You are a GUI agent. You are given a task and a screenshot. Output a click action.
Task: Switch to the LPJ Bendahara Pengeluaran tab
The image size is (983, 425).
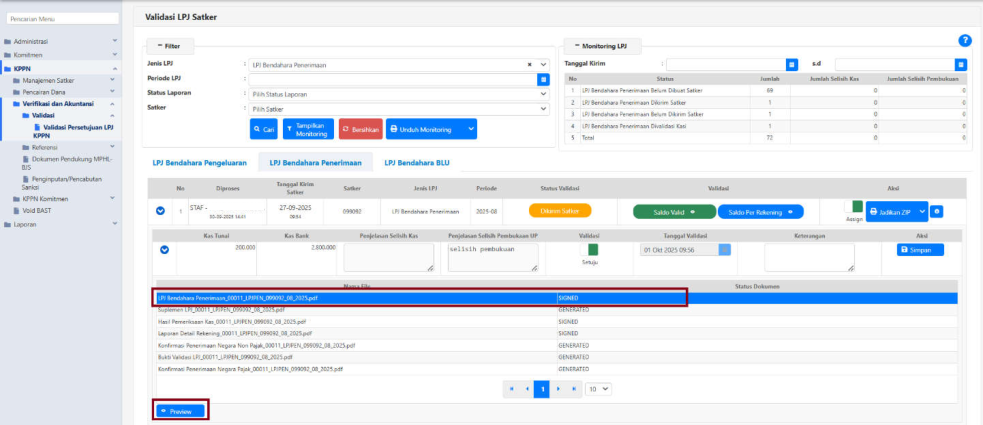click(x=198, y=162)
